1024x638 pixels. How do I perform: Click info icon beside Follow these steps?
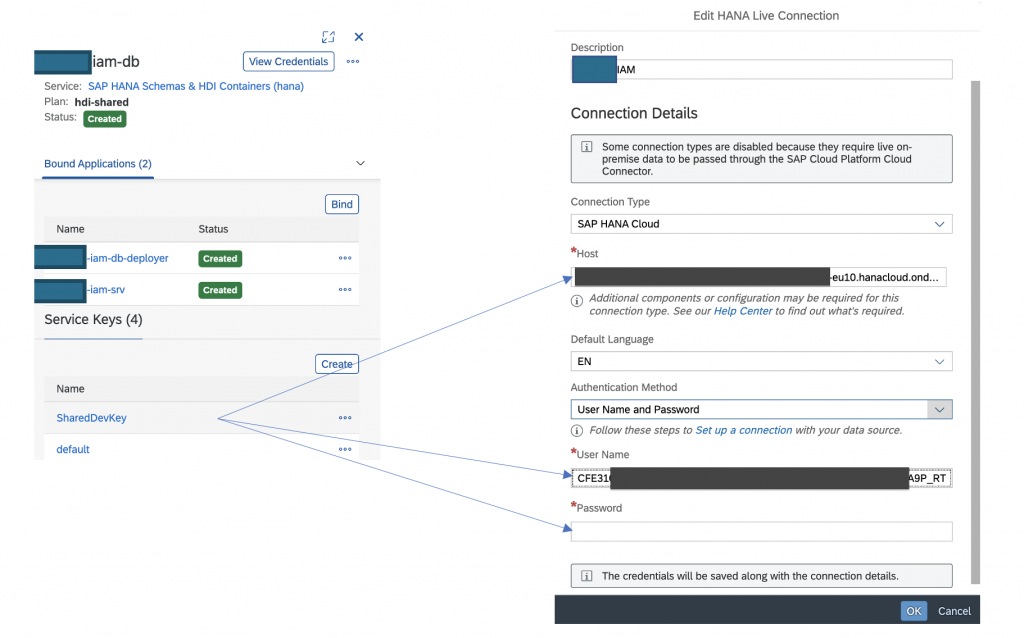pos(577,430)
